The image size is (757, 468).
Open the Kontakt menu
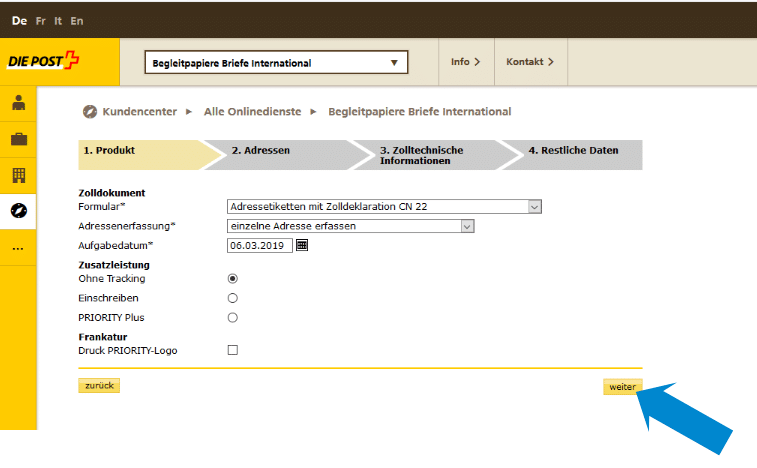529,62
